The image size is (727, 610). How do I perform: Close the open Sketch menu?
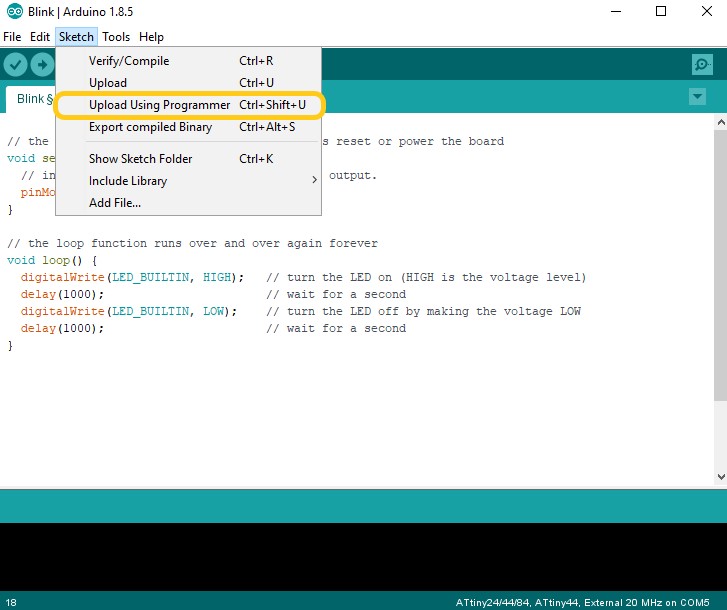click(x=76, y=37)
